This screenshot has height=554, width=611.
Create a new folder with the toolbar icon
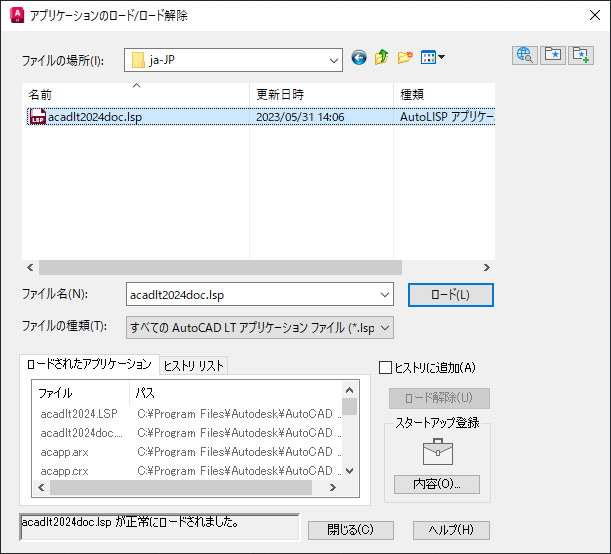pos(405,58)
